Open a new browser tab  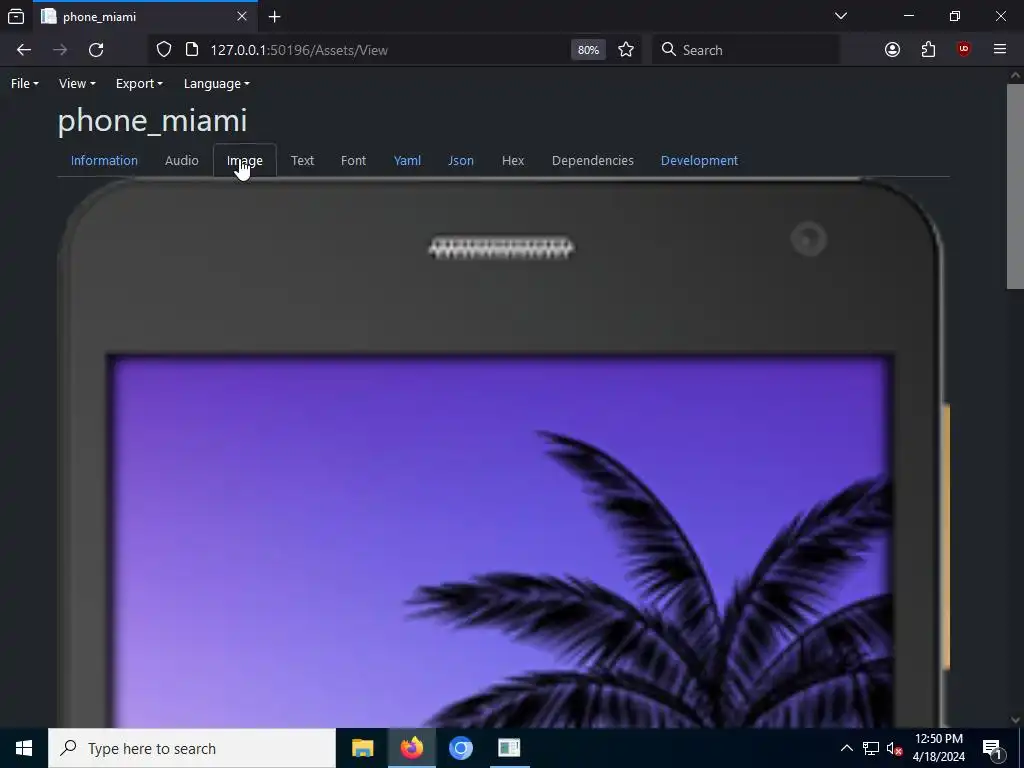click(x=275, y=17)
